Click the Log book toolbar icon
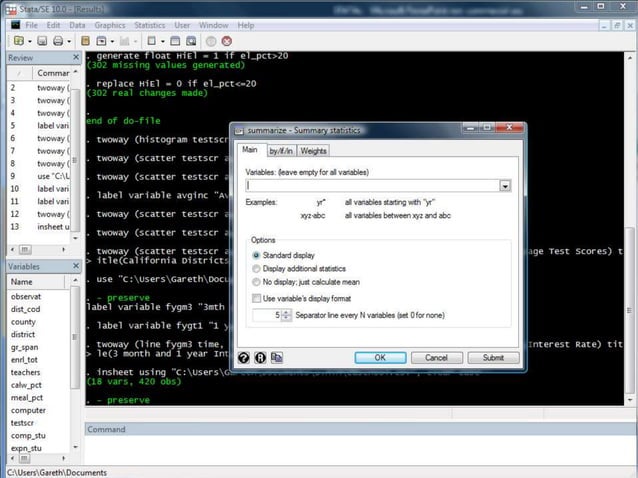 (x=86, y=41)
